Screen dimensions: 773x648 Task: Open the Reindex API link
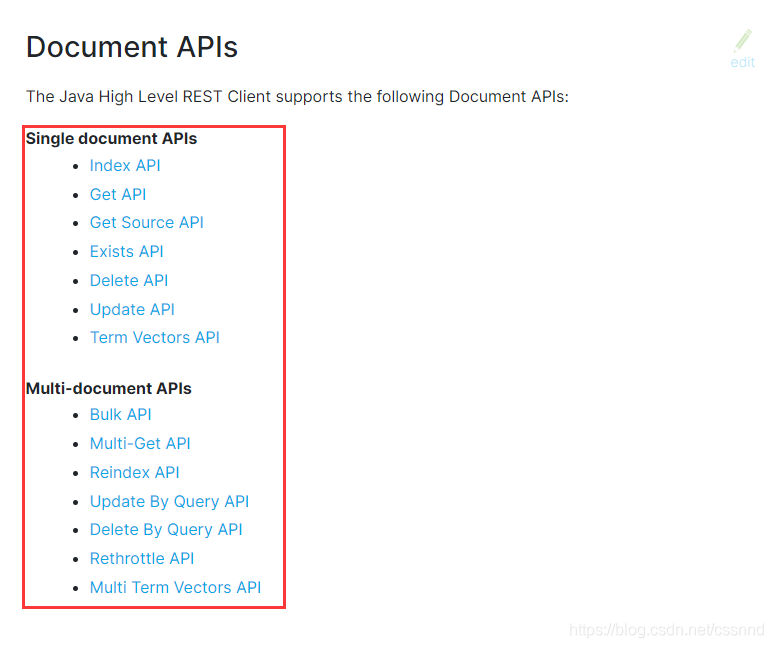(x=134, y=472)
